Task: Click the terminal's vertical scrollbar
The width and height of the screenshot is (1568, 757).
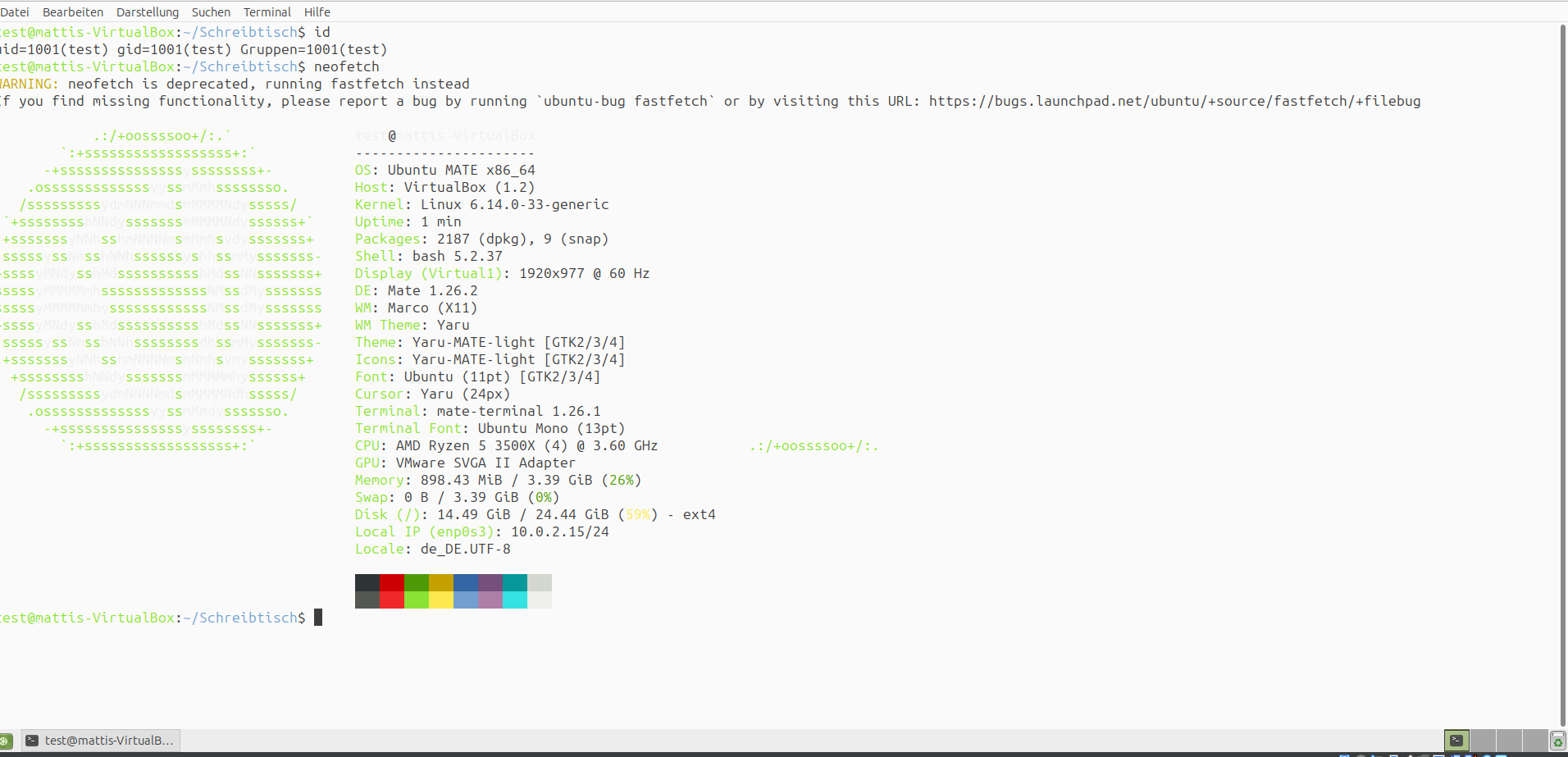Action: [1562, 369]
